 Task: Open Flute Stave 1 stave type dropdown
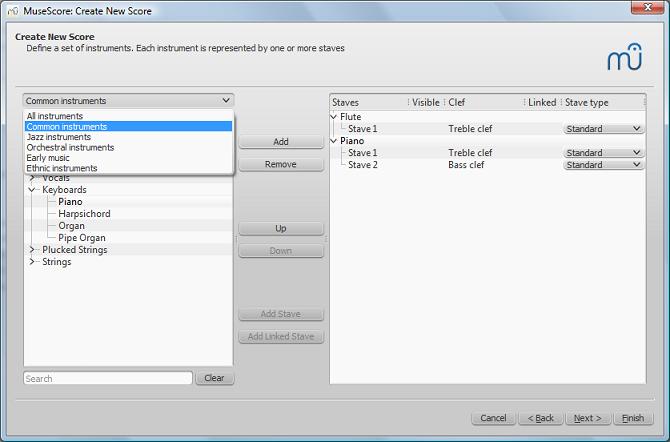[603, 129]
